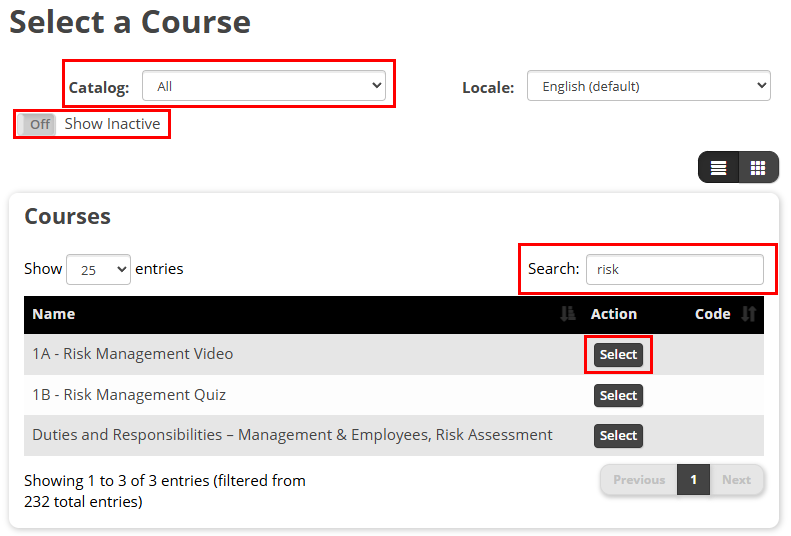Image resolution: width=791 pixels, height=536 pixels.
Task: Click inside the Search field
Action: click(x=674, y=269)
